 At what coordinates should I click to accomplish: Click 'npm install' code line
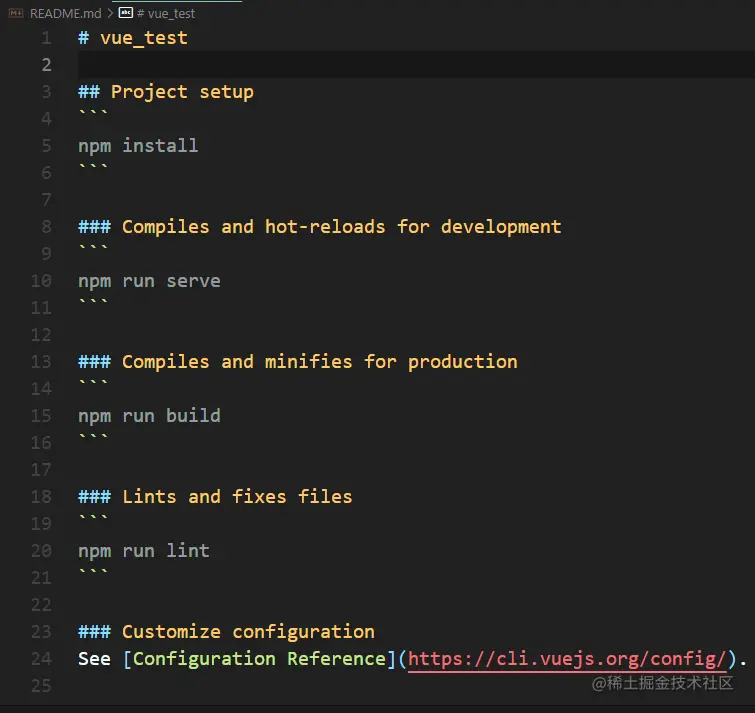click(x=138, y=145)
